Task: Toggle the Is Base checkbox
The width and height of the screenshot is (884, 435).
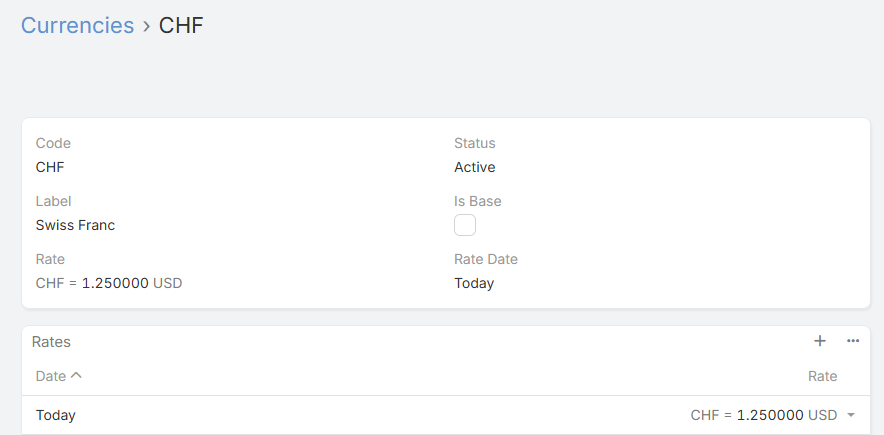Action: click(465, 225)
